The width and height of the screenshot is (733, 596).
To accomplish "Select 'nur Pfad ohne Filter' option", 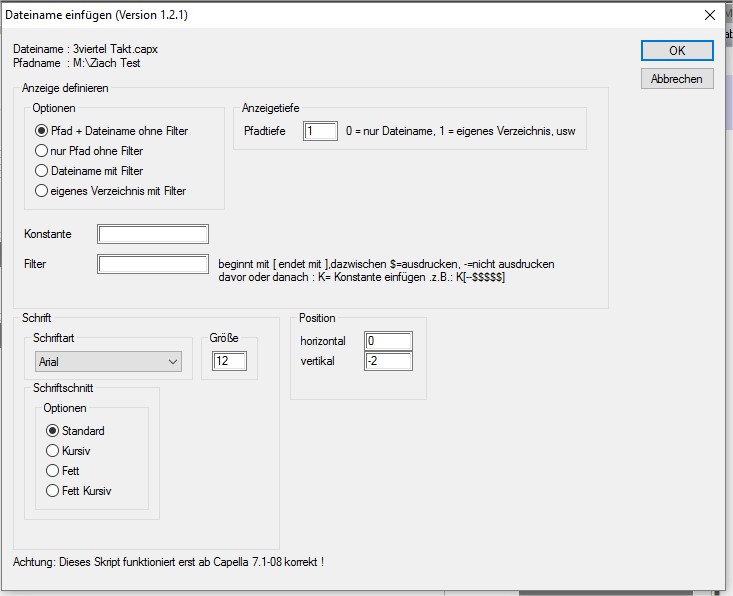I will click(42, 151).
